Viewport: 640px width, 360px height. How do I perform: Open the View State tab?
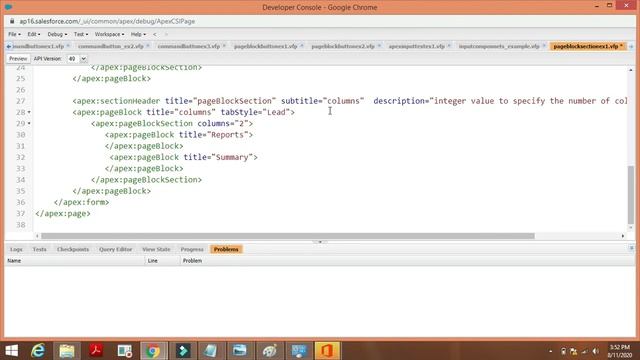coord(156,249)
